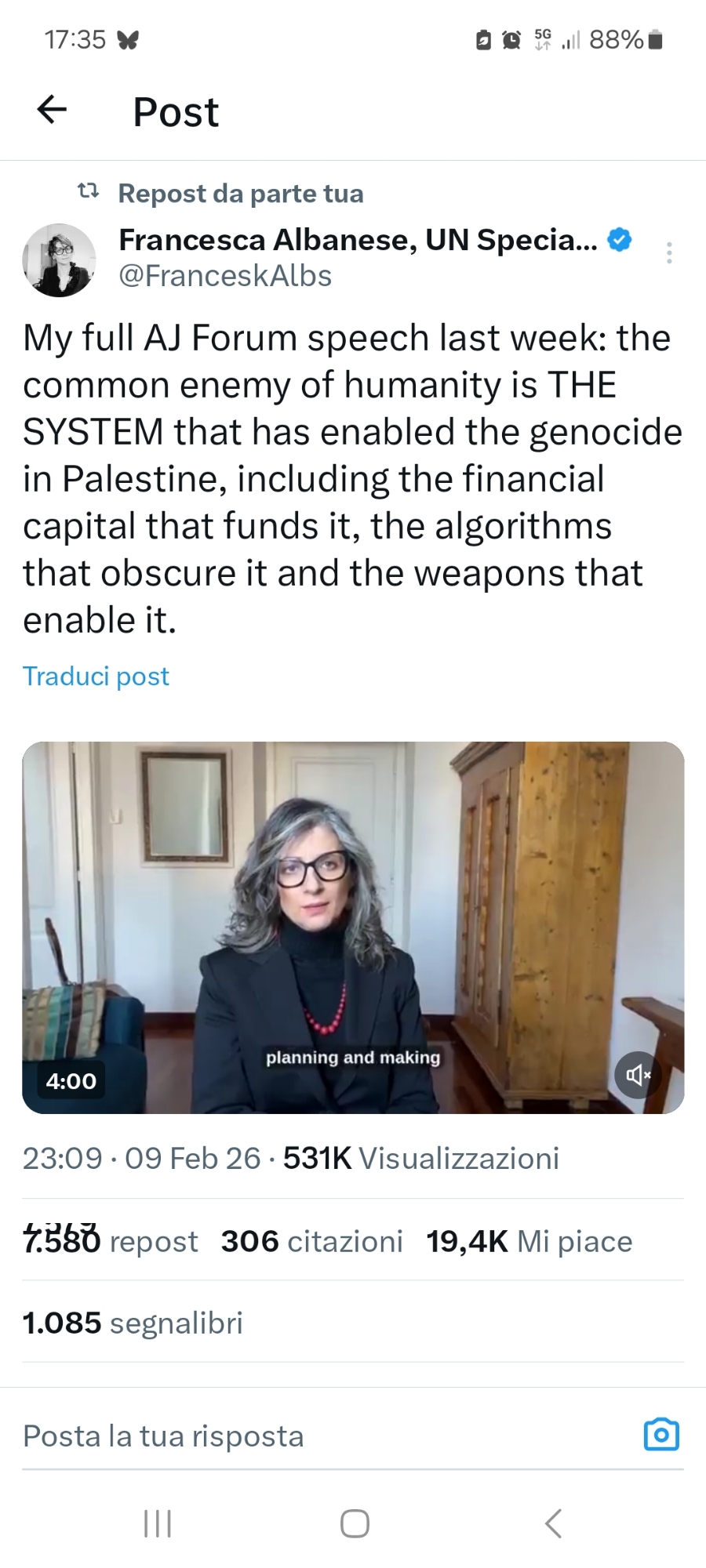This screenshot has width=706, height=1568.
Task: Open the @FranceskAlbs handle
Action: (x=225, y=276)
